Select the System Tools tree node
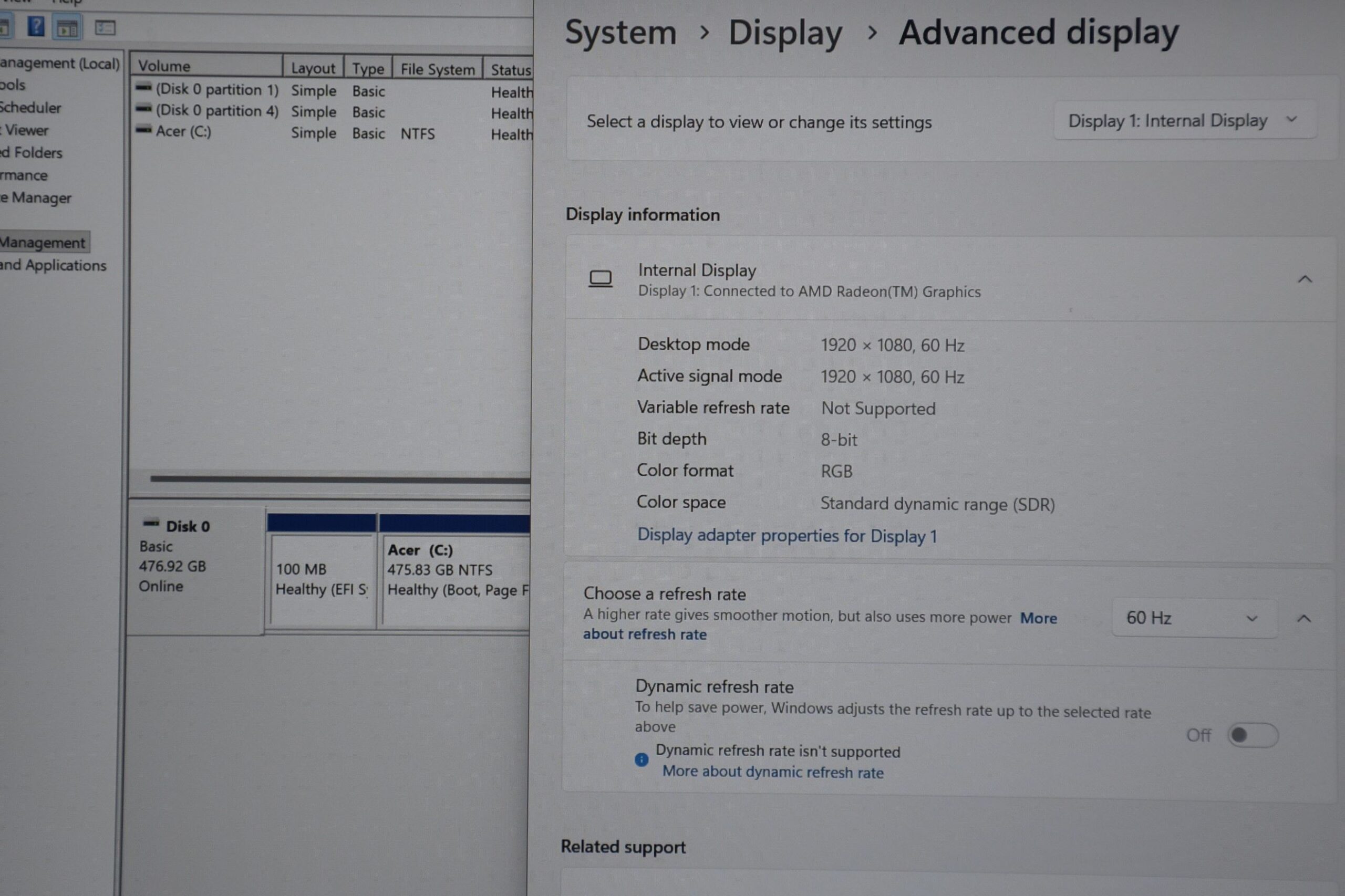Image resolution: width=1345 pixels, height=896 pixels. point(13,85)
